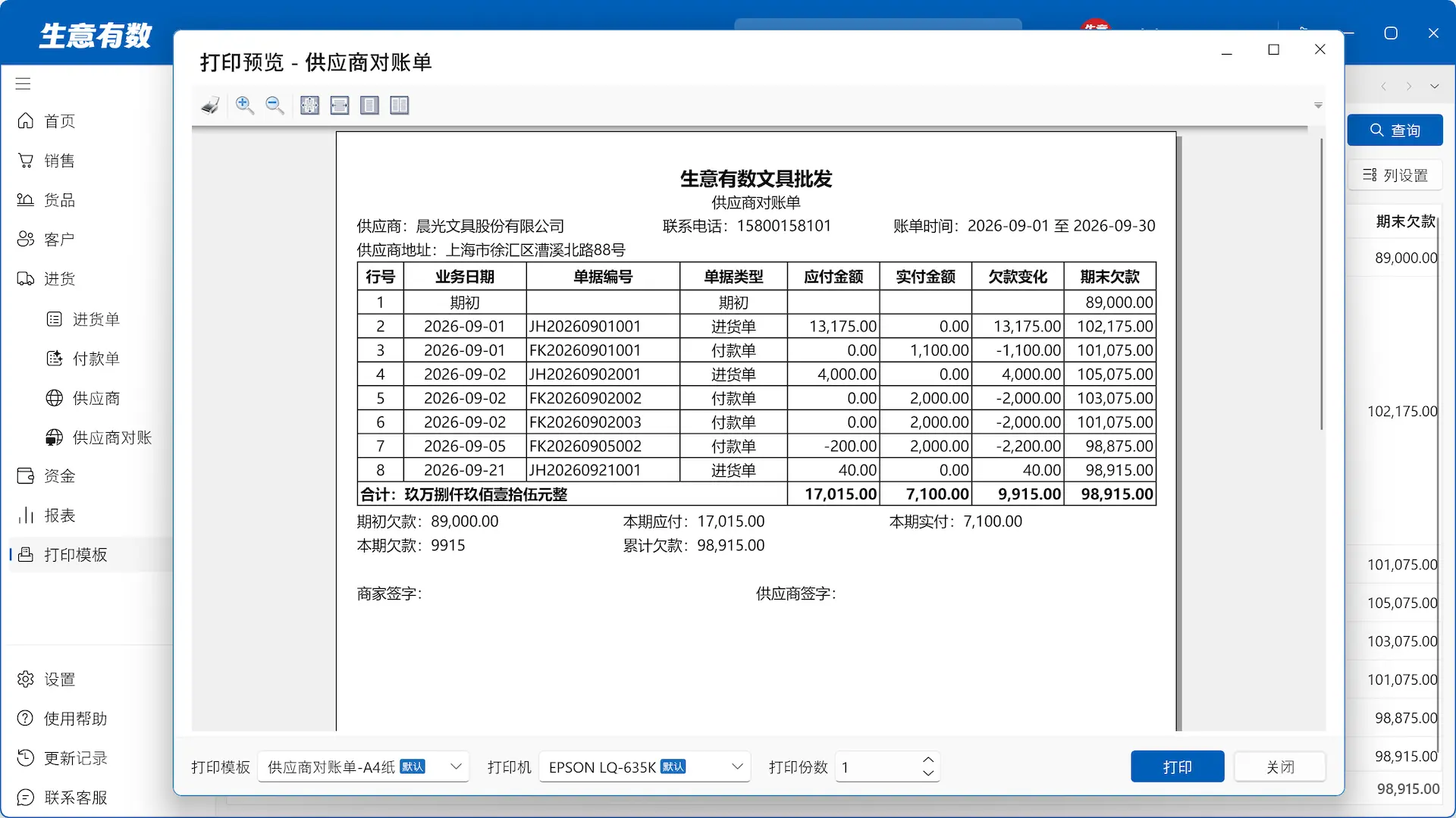The image size is (1456, 818).
Task: Select 打印模板 print templates
Action: (x=86, y=555)
